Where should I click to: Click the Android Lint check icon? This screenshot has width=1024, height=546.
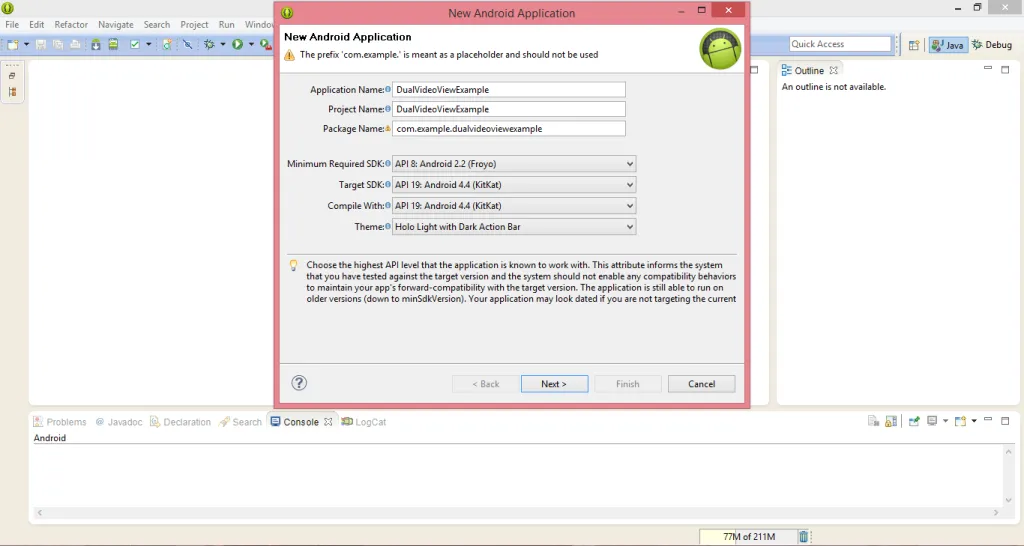click(x=135, y=44)
